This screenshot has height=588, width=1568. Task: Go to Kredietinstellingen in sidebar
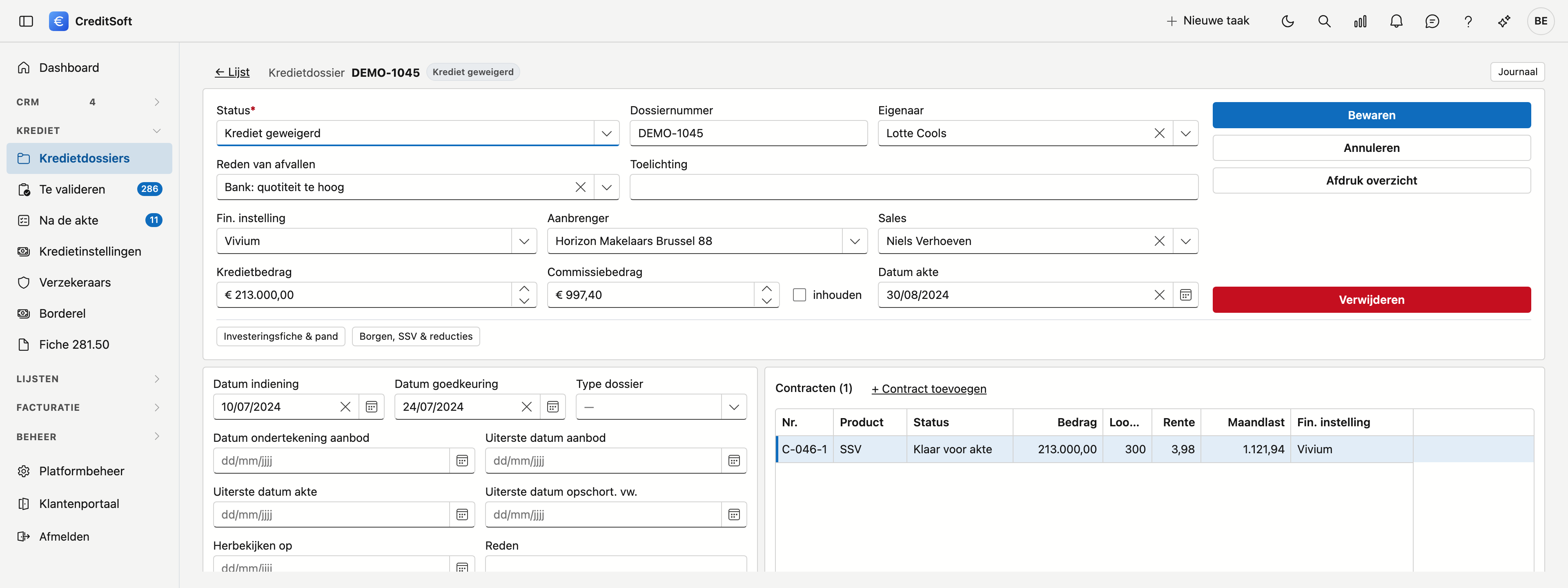pyautogui.click(x=89, y=252)
